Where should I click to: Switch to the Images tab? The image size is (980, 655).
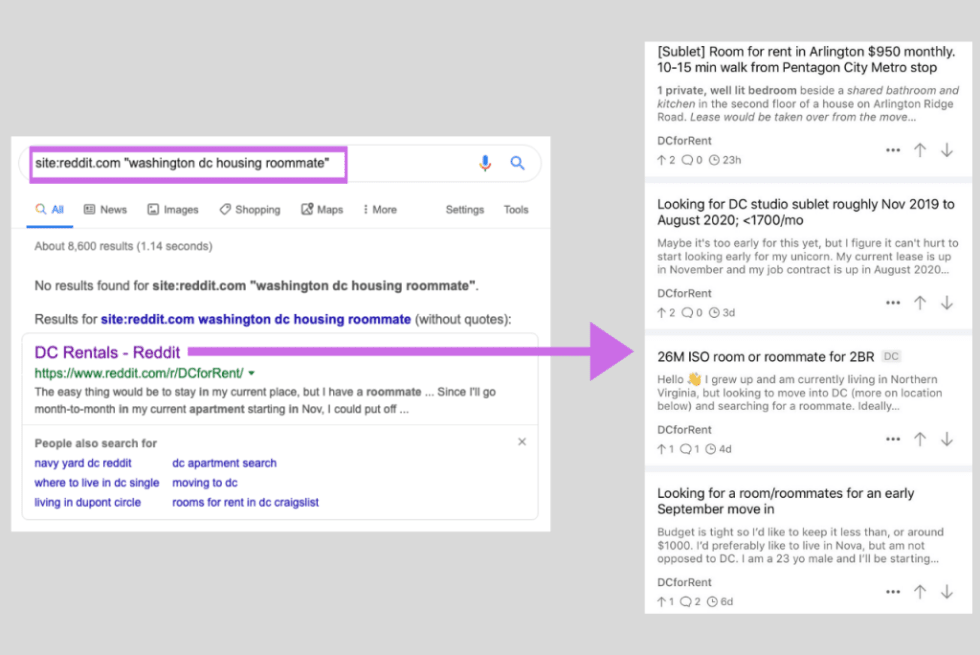[x=172, y=210]
